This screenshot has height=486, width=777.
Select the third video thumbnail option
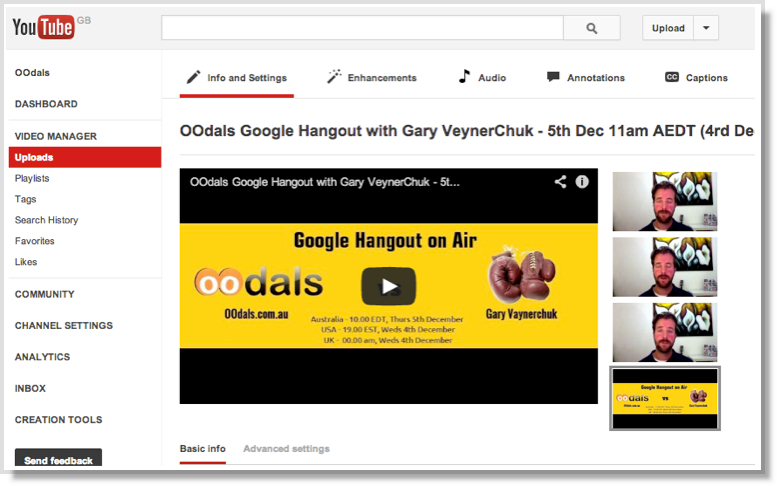coord(665,332)
